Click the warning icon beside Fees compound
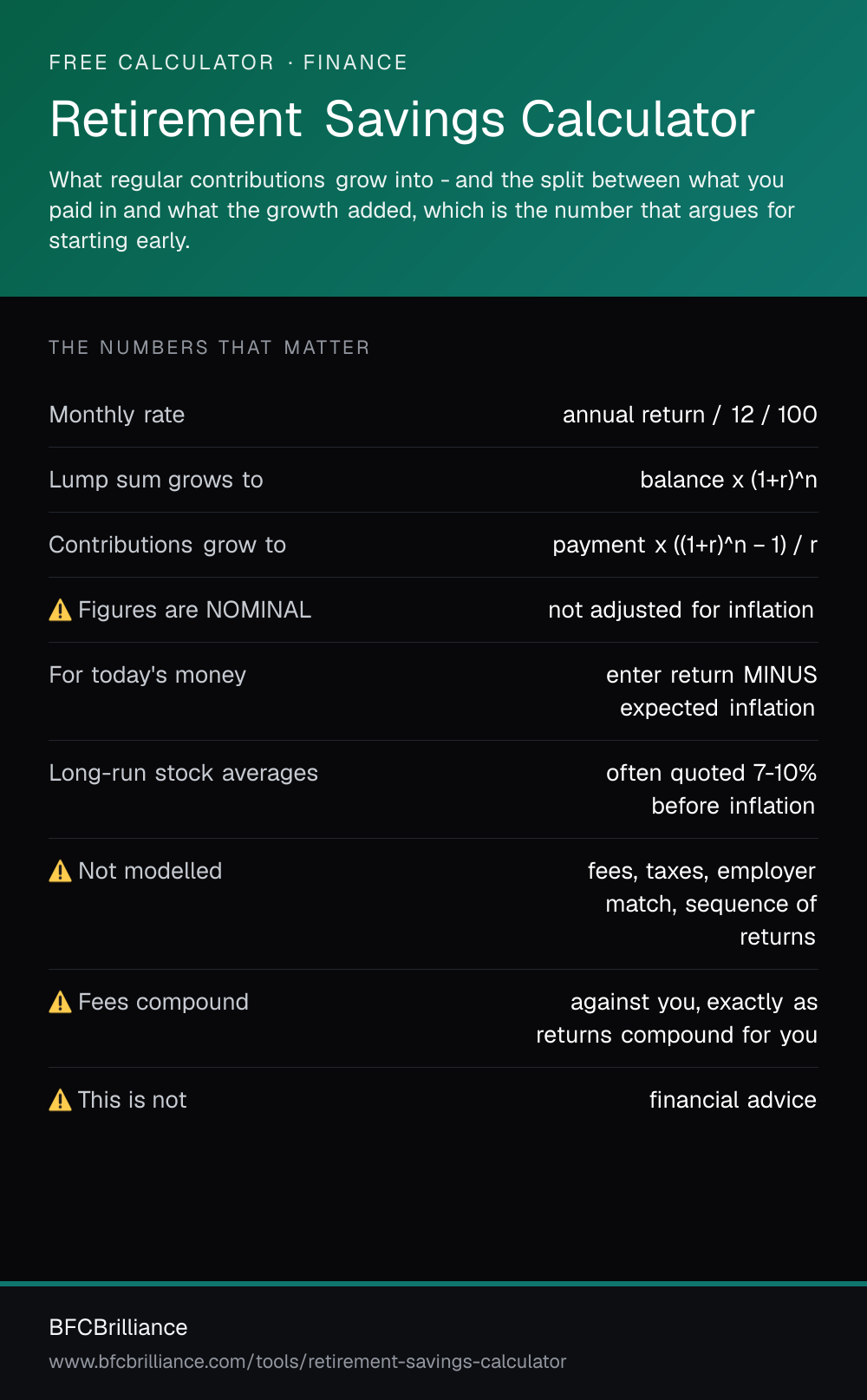The image size is (867, 1400). [60, 1002]
